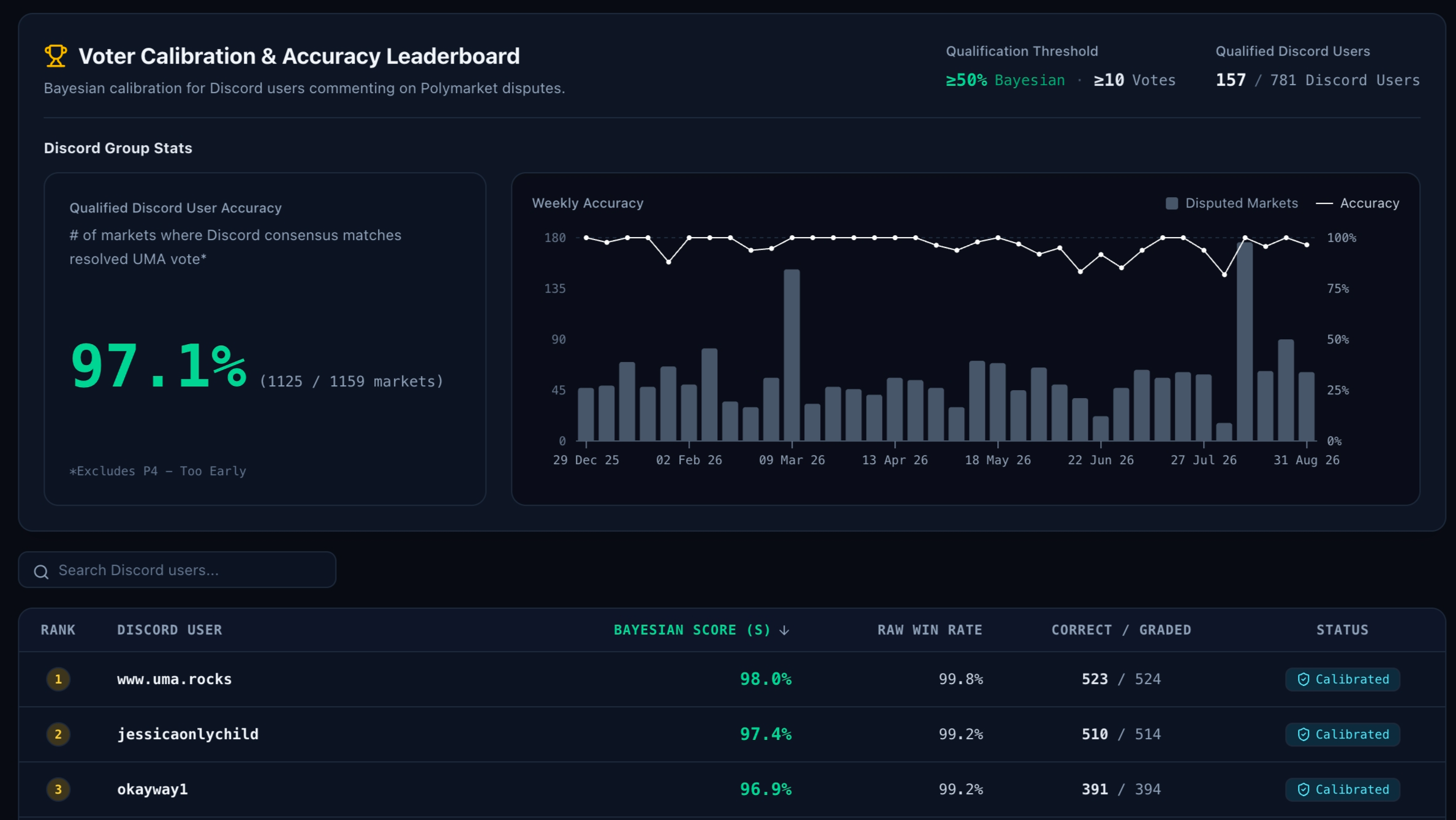The width and height of the screenshot is (1456, 820).
Task: Click rank 2 badge for jessicaonlychild
Action: (58, 734)
